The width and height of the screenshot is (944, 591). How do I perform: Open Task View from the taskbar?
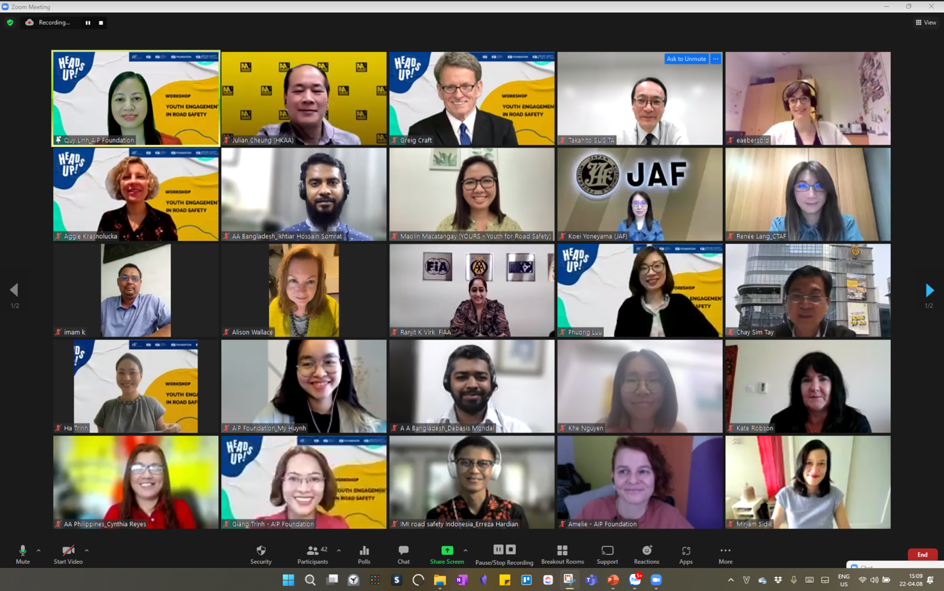(332, 580)
